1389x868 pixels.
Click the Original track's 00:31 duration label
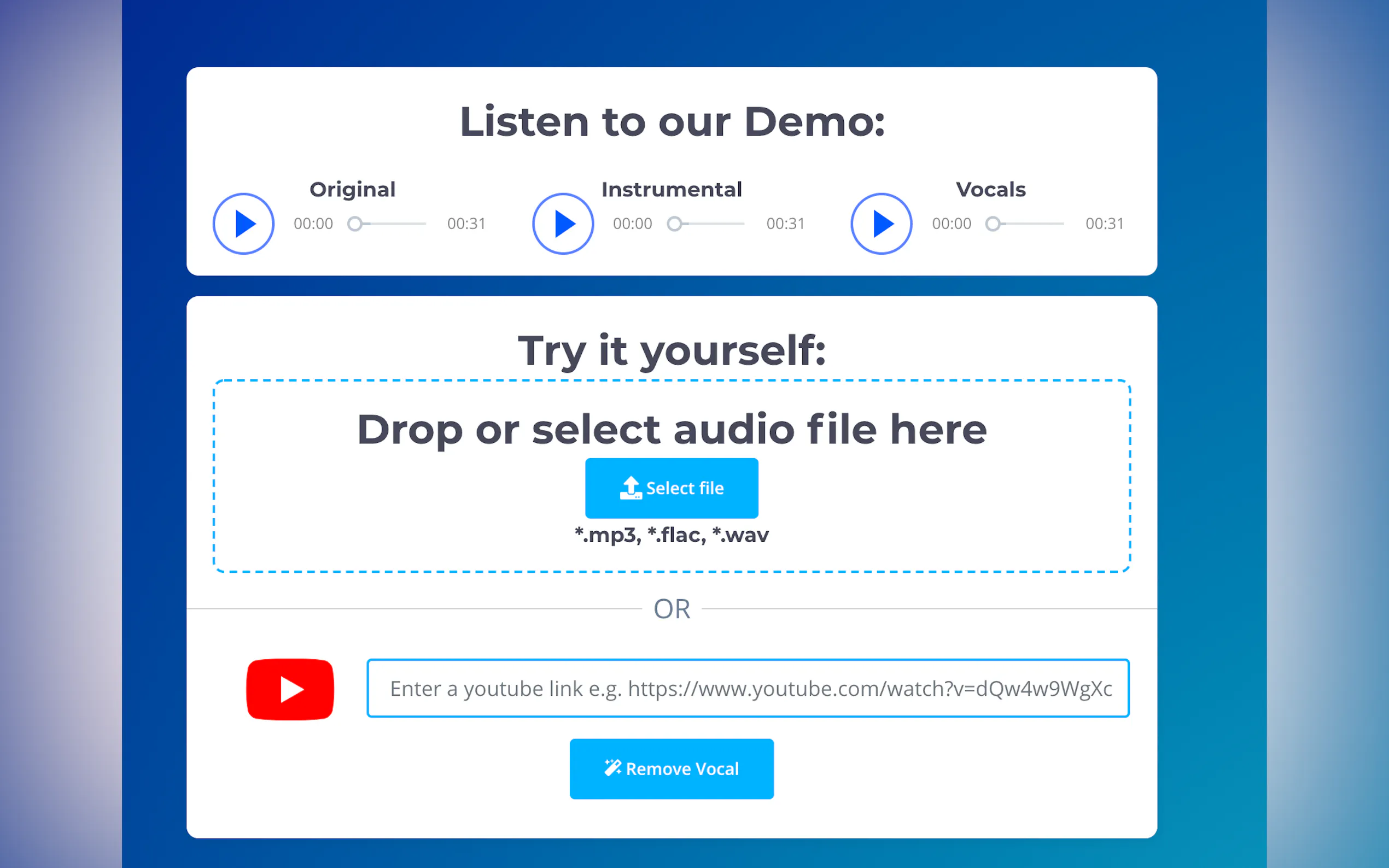pyautogui.click(x=466, y=224)
